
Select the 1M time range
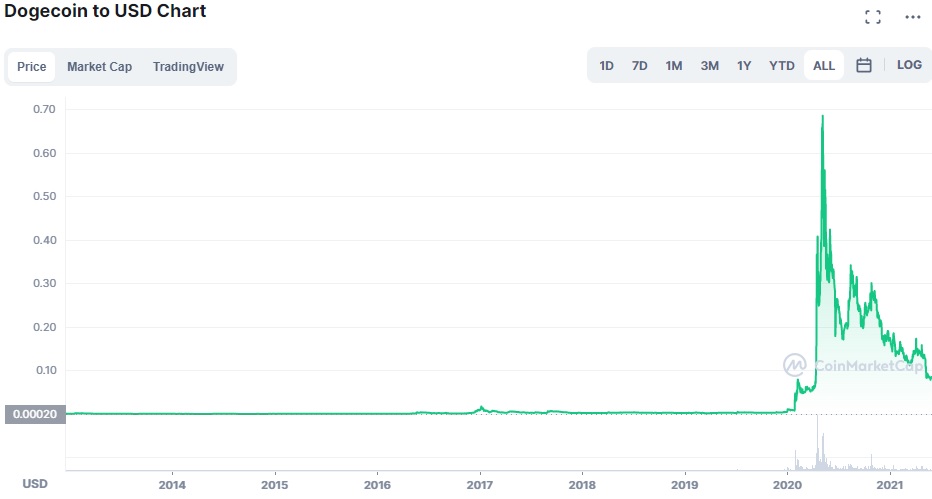tap(673, 66)
